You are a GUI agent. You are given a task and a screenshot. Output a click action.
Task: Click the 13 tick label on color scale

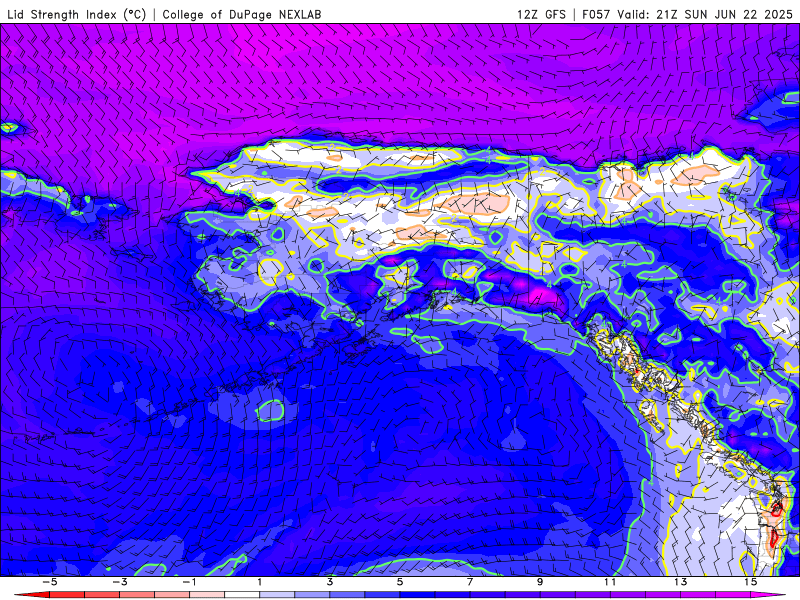point(680,582)
